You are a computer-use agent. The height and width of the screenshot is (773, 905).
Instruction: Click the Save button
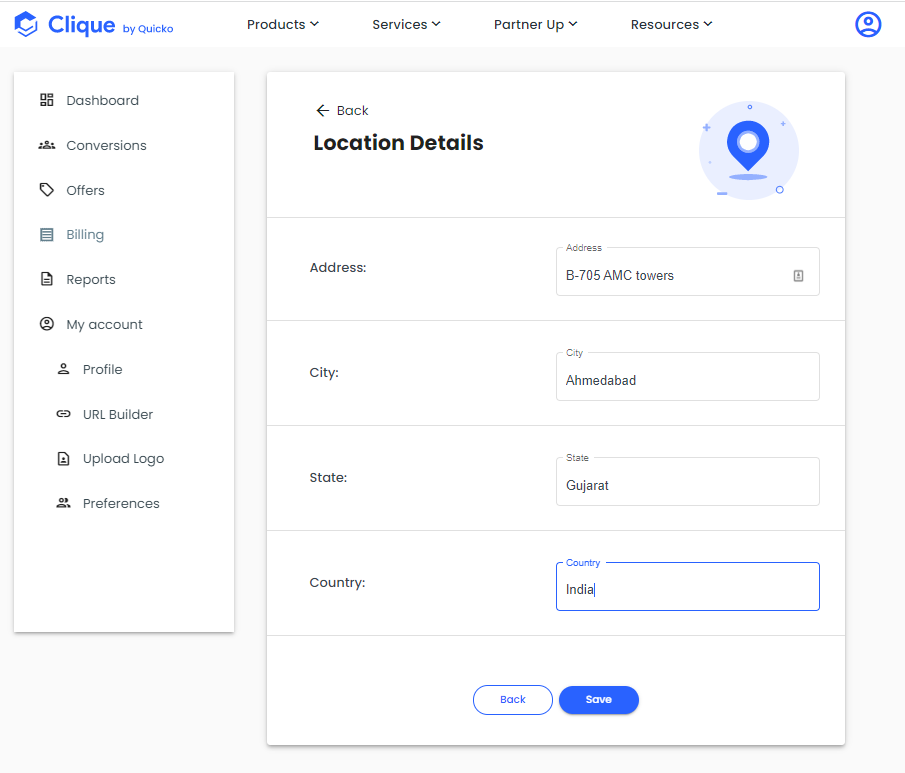coord(599,700)
